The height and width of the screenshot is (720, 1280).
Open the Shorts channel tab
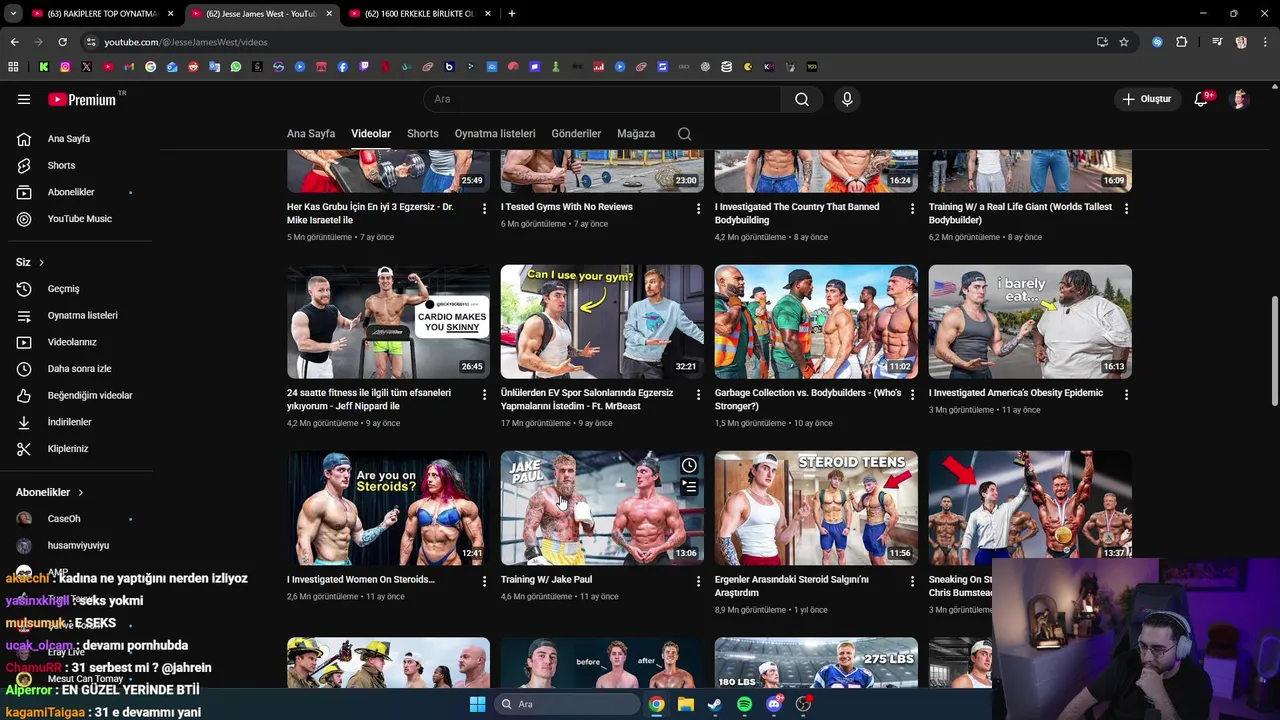click(x=423, y=134)
